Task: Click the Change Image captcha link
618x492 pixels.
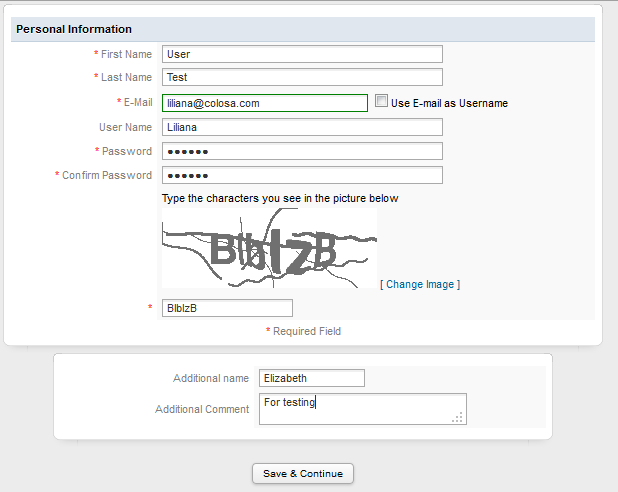Action: pyautogui.click(x=420, y=284)
